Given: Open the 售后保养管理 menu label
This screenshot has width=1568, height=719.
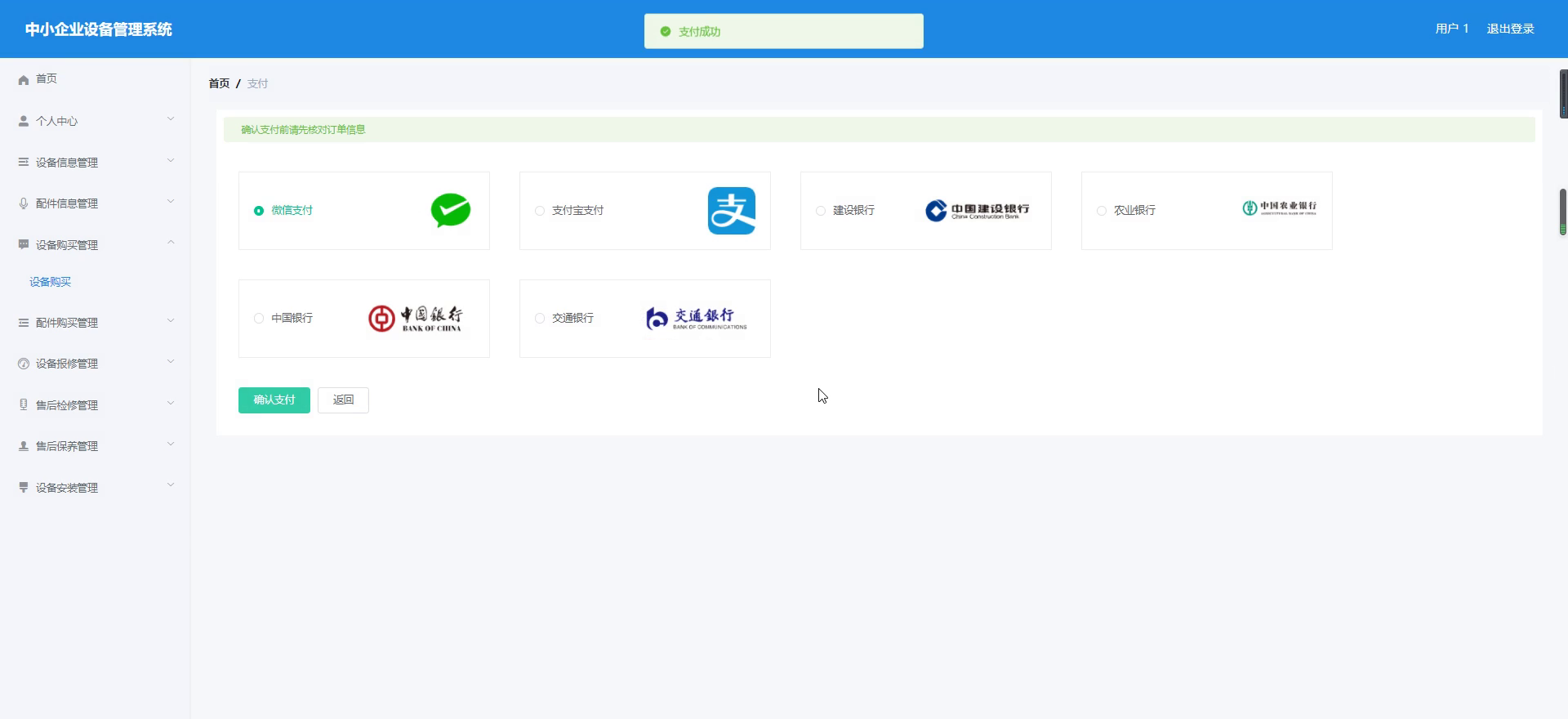Looking at the screenshot, I should 67,446.
